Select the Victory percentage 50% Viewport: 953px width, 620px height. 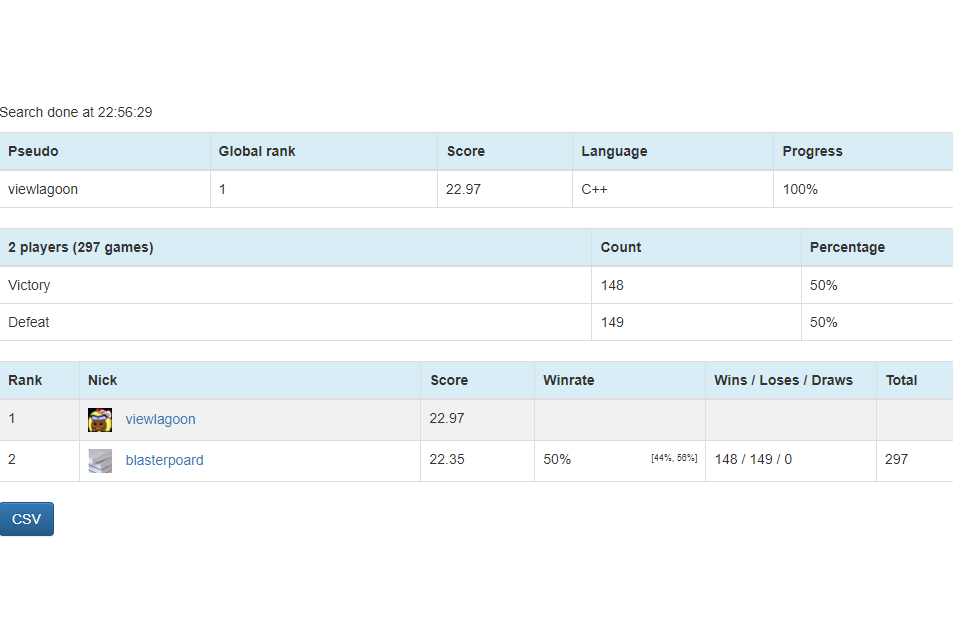(x=824, y=285)
